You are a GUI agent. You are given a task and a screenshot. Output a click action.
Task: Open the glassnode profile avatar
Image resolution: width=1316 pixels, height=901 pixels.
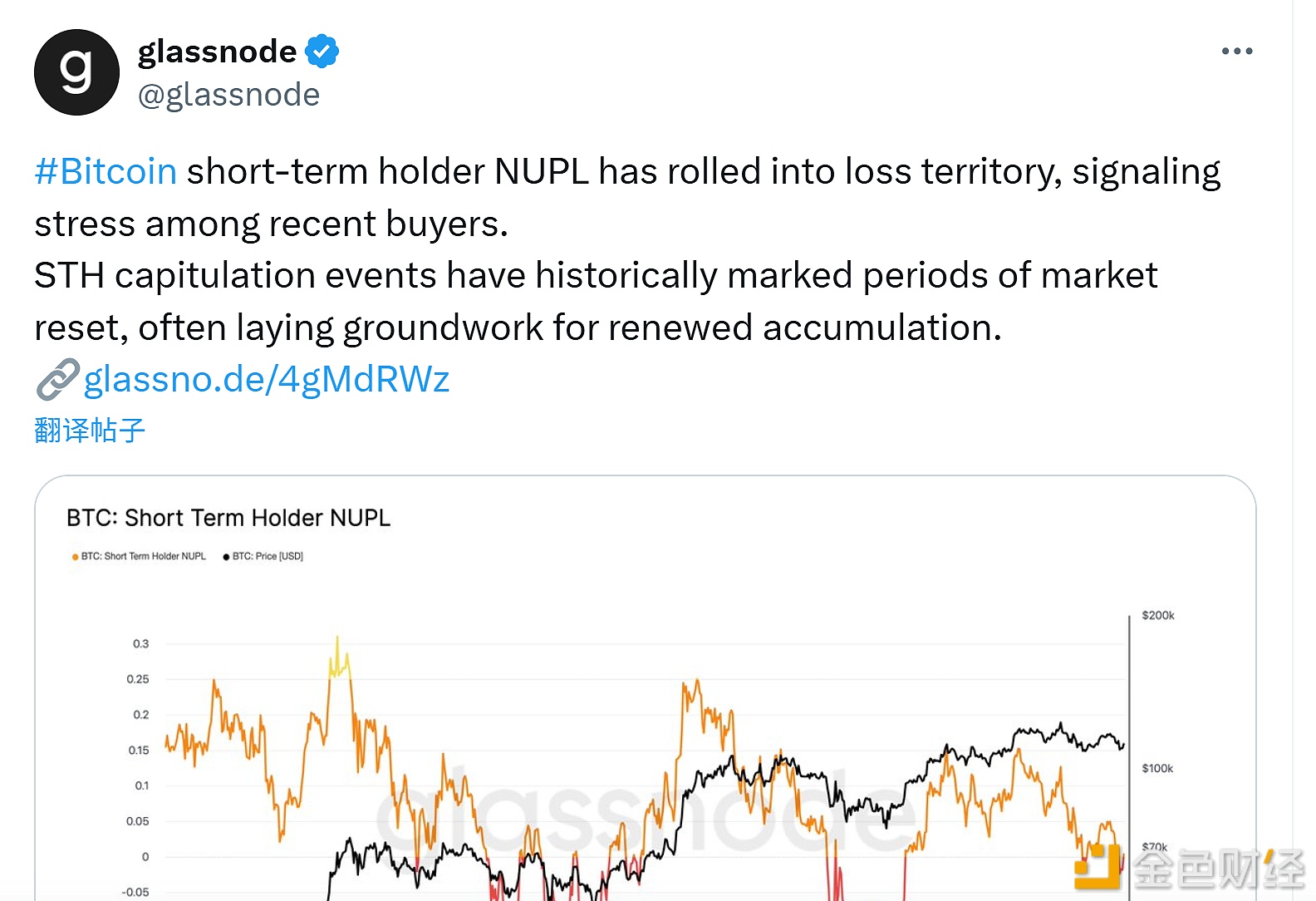pos(76,72)
